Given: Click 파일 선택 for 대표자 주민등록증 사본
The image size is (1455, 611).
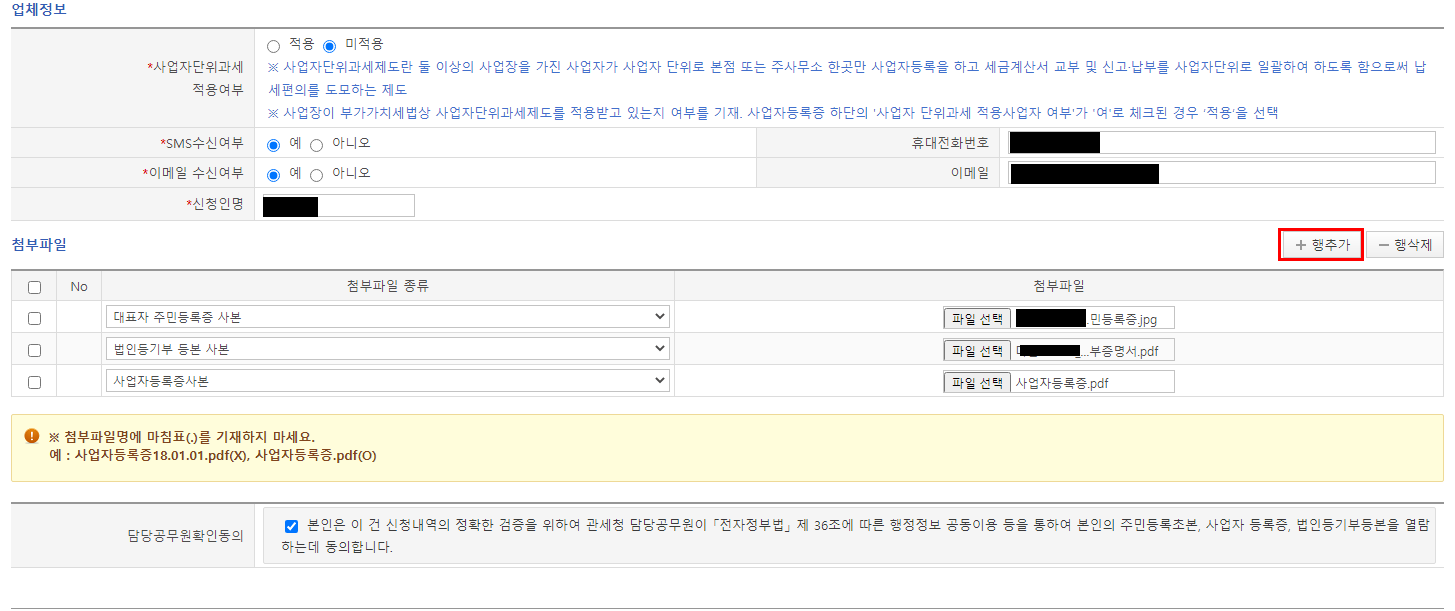Looking at the screenshot, I should [977, 319].
